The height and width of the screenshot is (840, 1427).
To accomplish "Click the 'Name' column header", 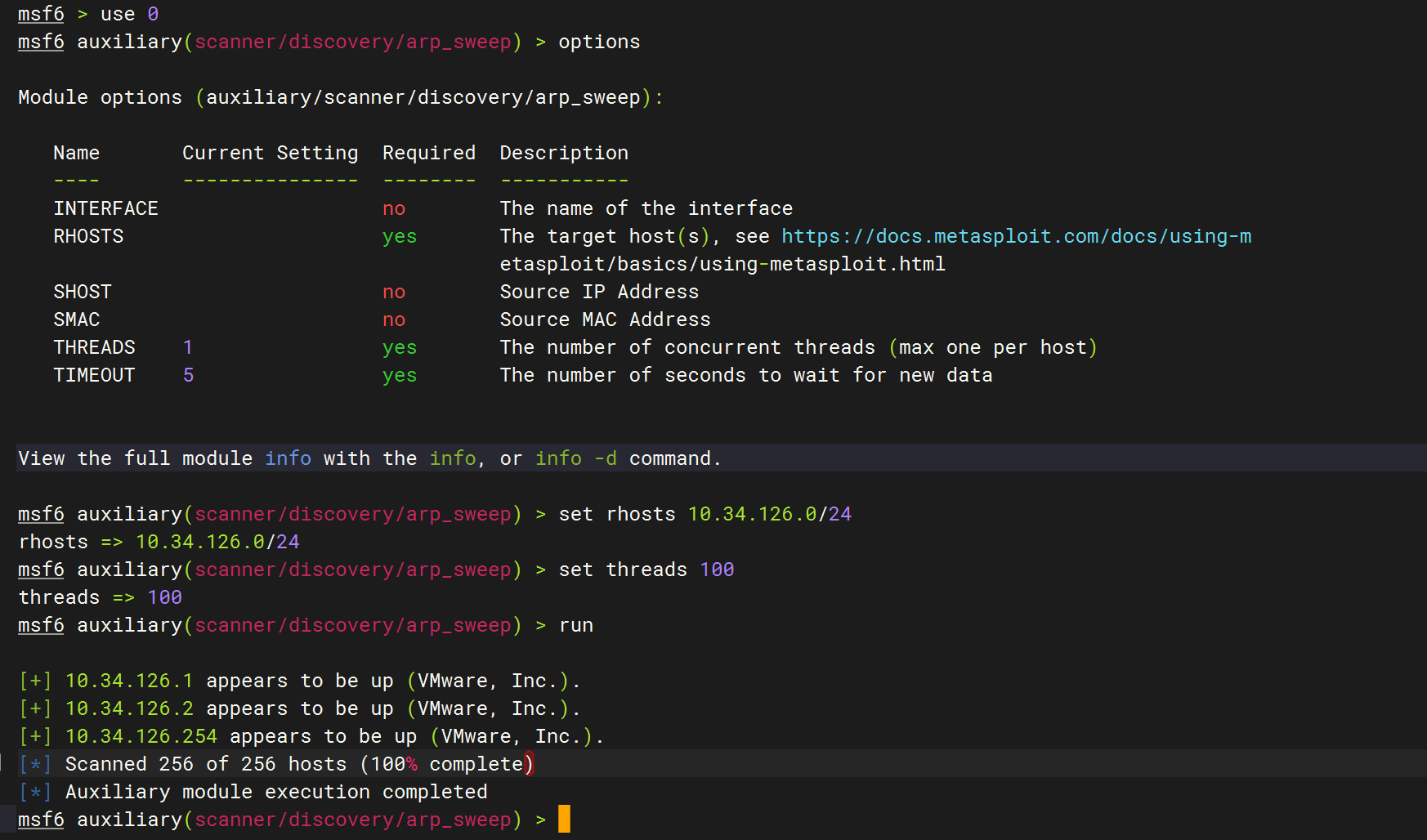I will [77, 153].
